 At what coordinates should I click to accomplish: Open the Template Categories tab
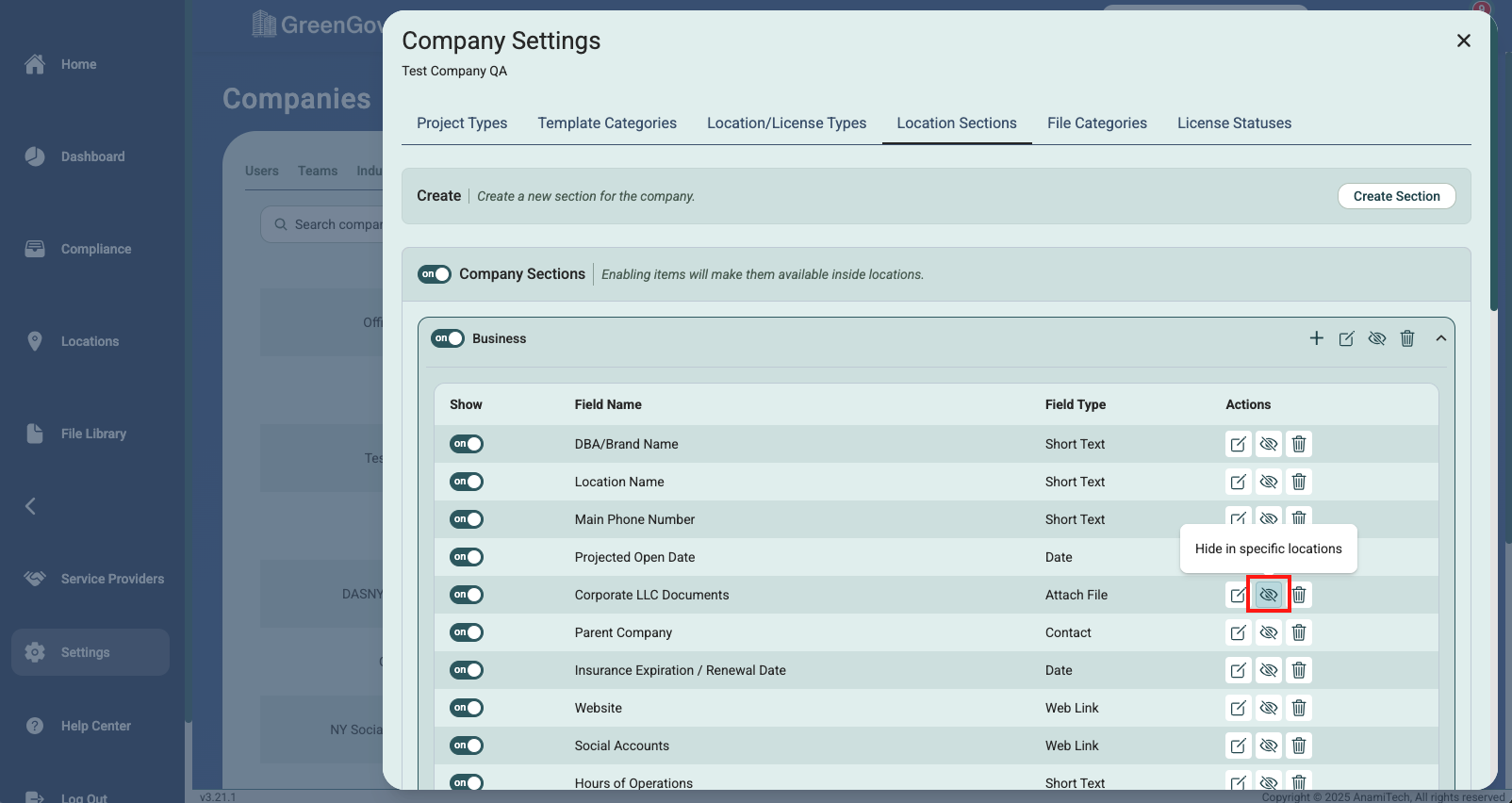tap(607, 123)
